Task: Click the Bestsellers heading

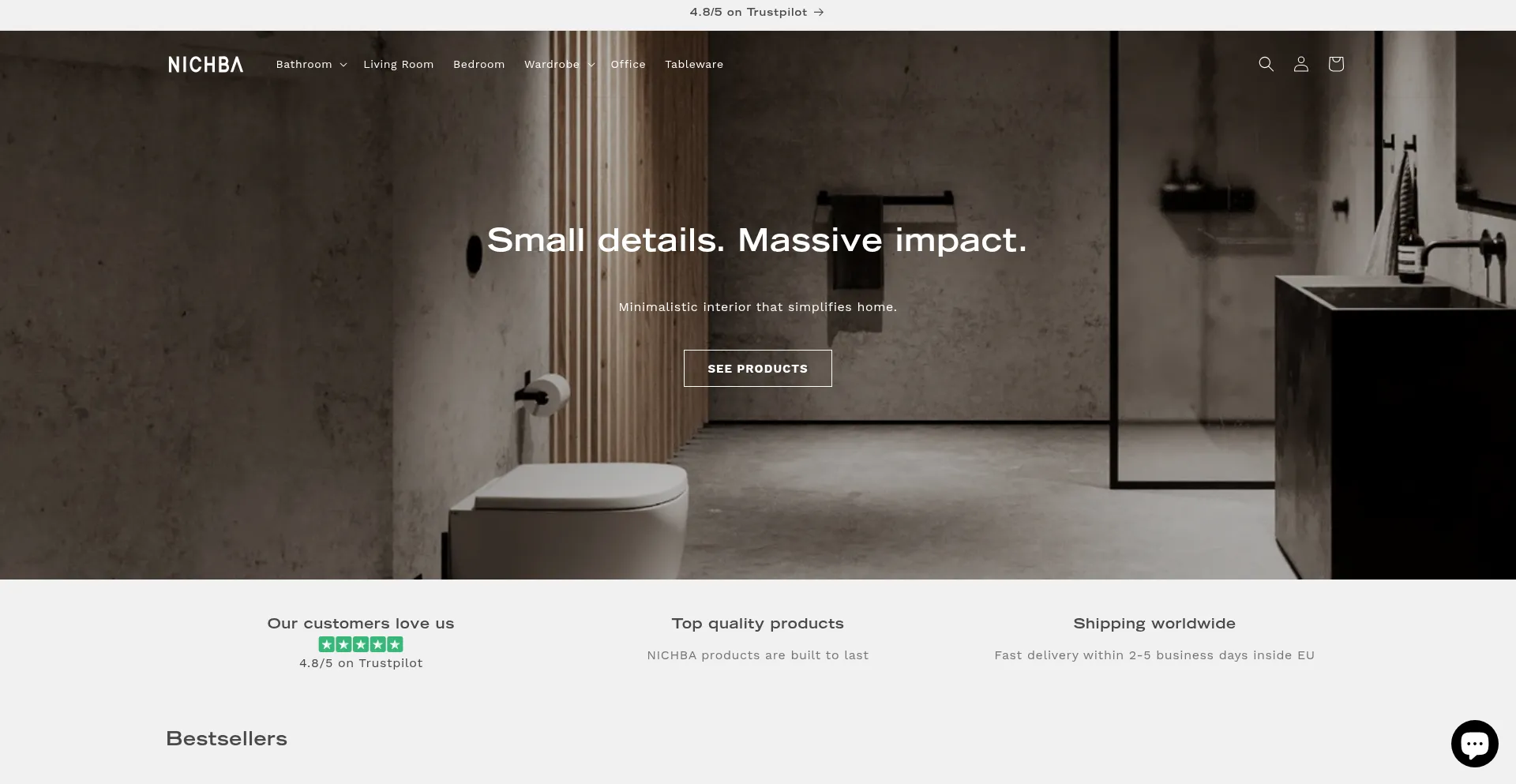Action: click(227, 738)
